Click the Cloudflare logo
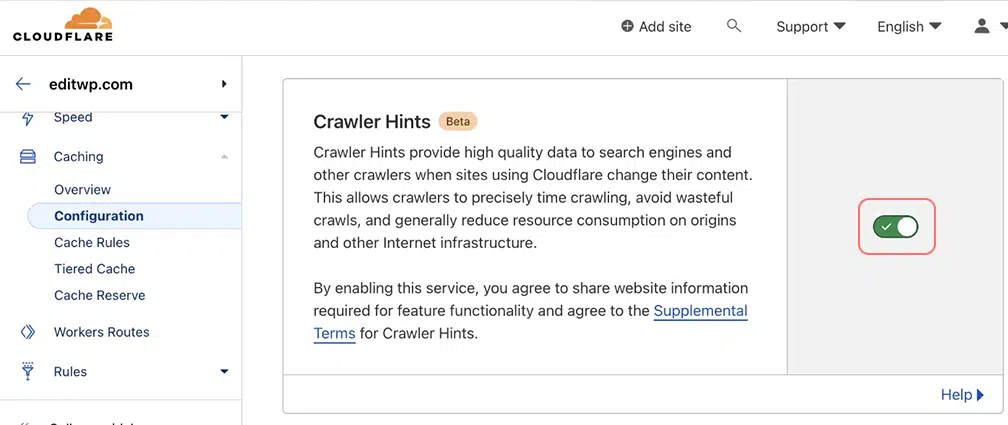The image size is (1008, 425). point(63,26)
